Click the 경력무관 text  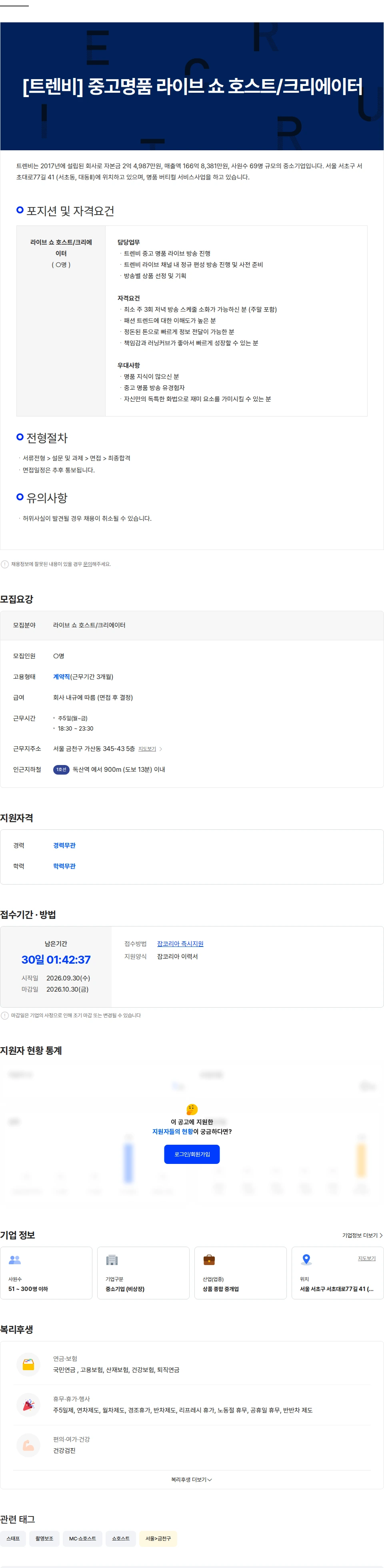(x=64, y=845)
